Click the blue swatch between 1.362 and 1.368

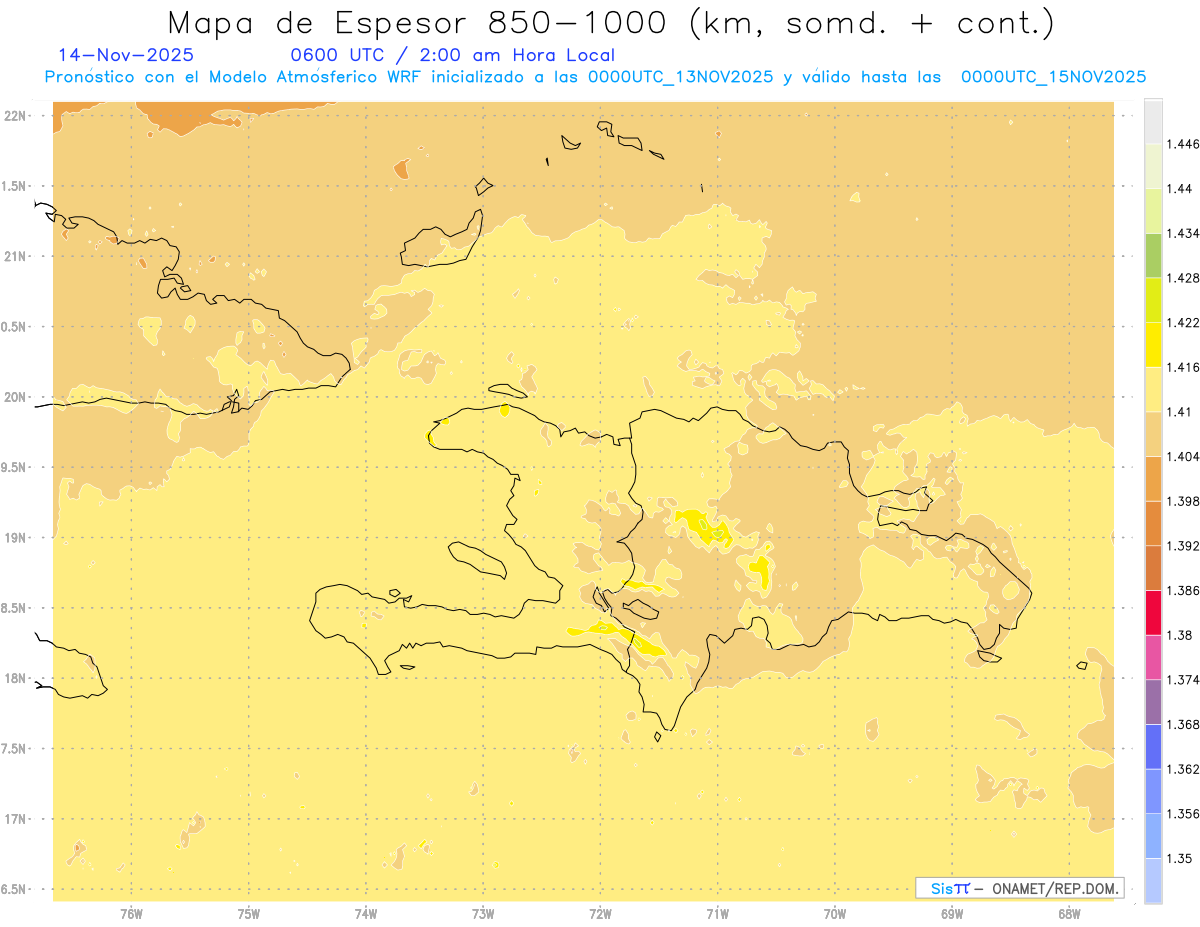pos(1153,747)
